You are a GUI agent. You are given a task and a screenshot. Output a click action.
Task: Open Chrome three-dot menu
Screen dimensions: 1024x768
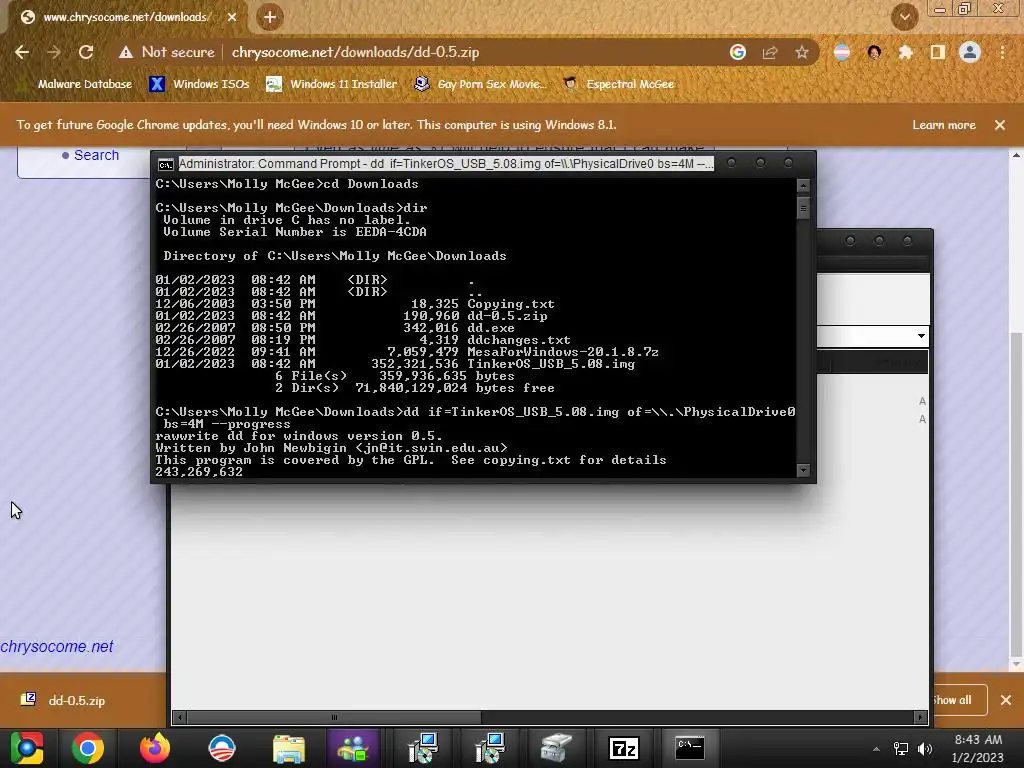(1002, 52)
